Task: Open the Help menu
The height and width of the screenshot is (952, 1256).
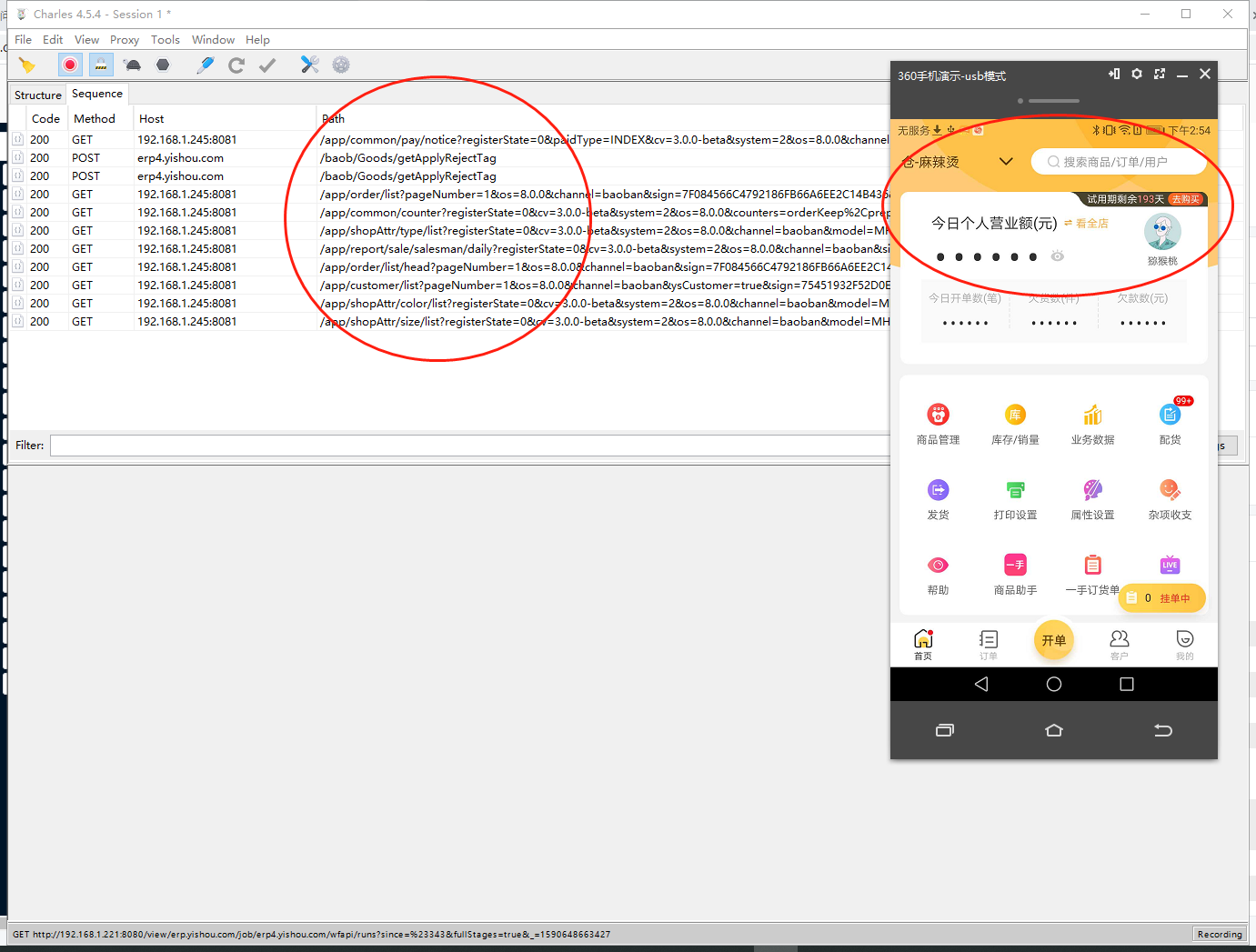Action: coord(257,40)
